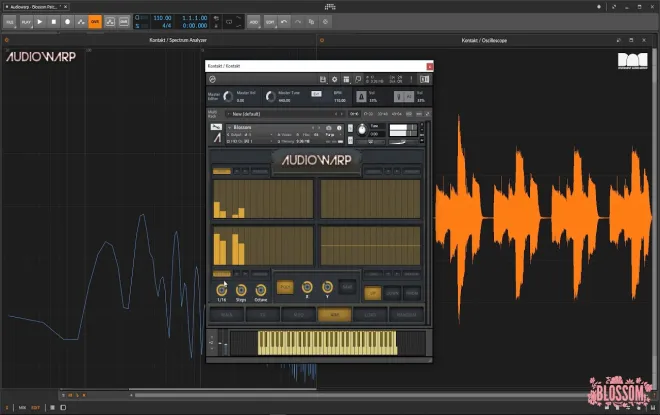Click the 4/4 time signature value
Screen dimensions: 660x415
click(x=167, y=26)
